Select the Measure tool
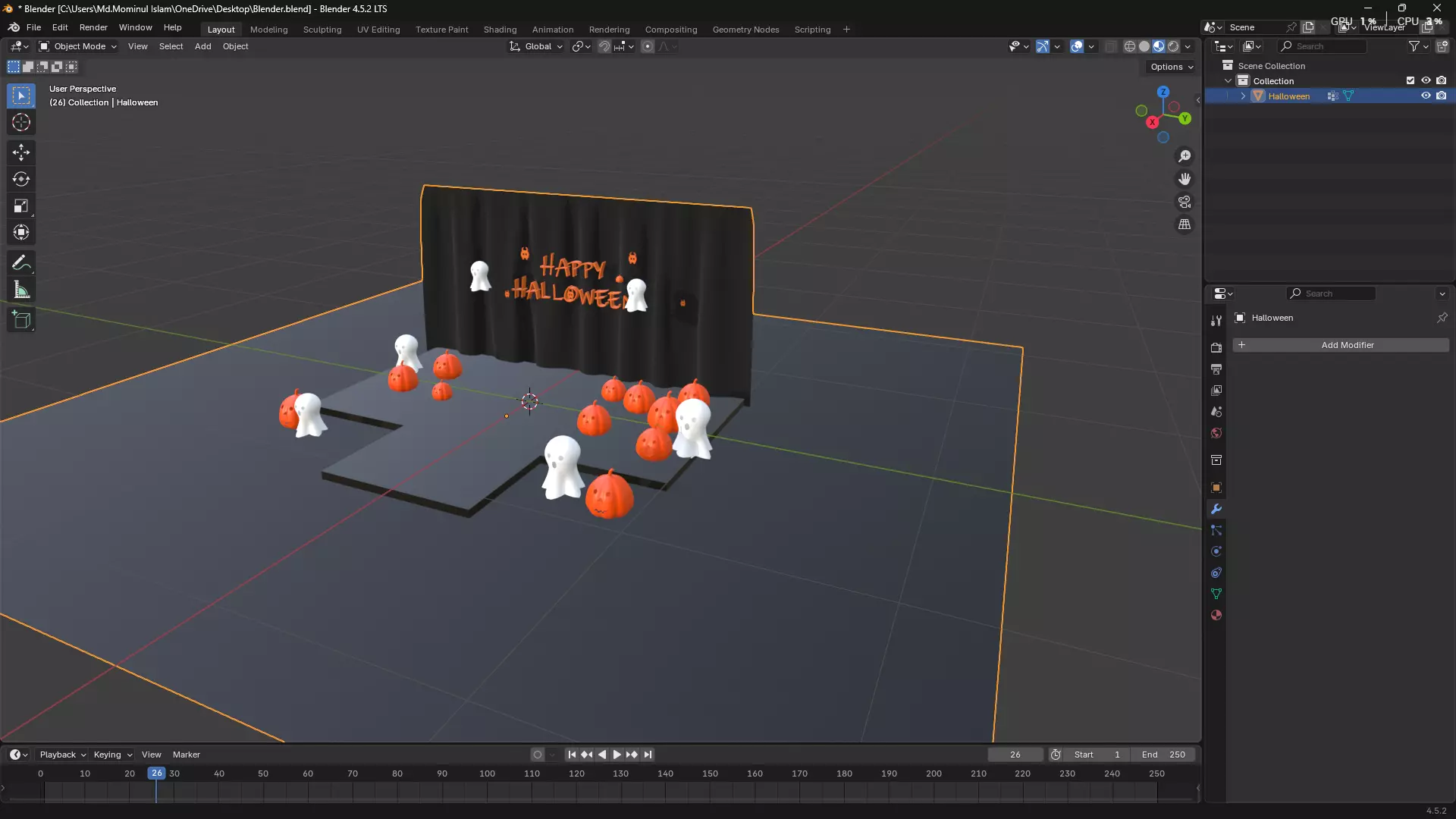Screen dimensions: 1456x819 (x=21, y=290)
